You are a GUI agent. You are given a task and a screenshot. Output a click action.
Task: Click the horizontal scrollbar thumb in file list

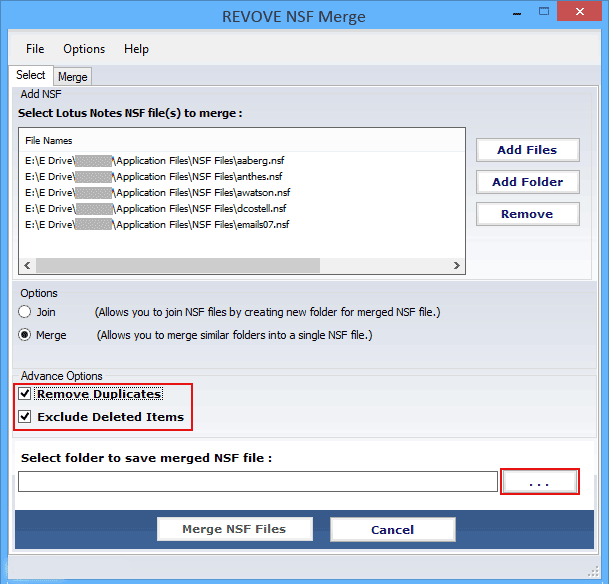pyautogui.click(x=178, y=266)
